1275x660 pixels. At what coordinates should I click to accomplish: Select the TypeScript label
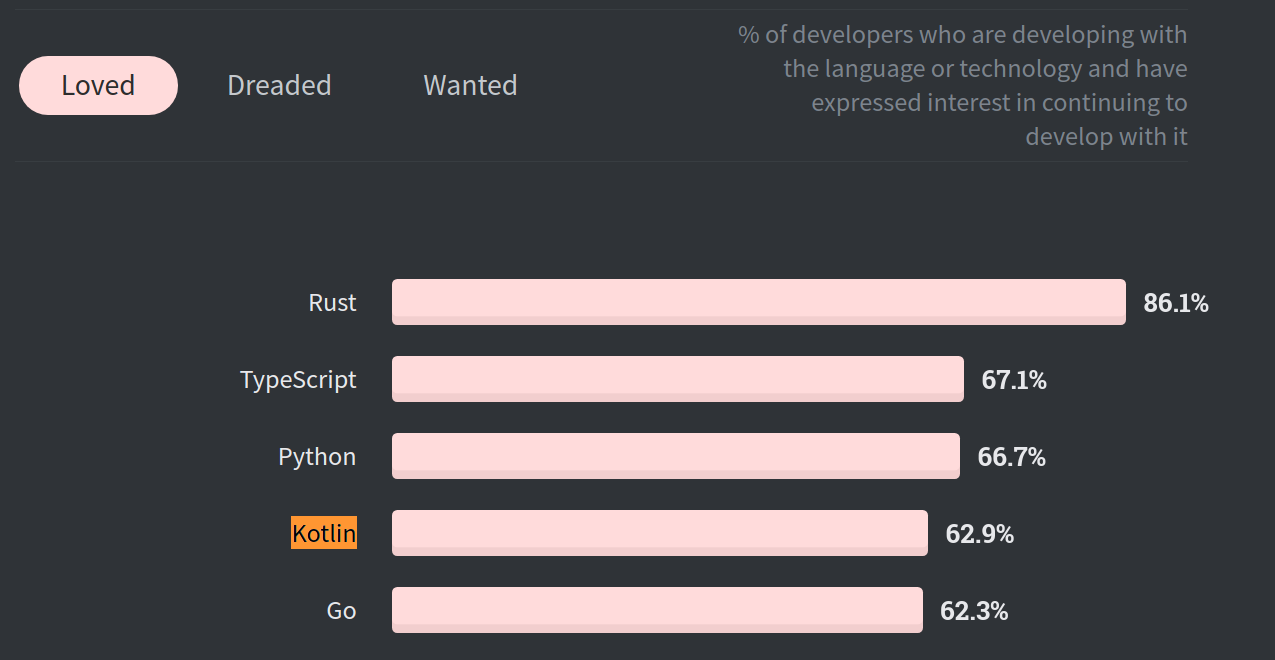298,380
